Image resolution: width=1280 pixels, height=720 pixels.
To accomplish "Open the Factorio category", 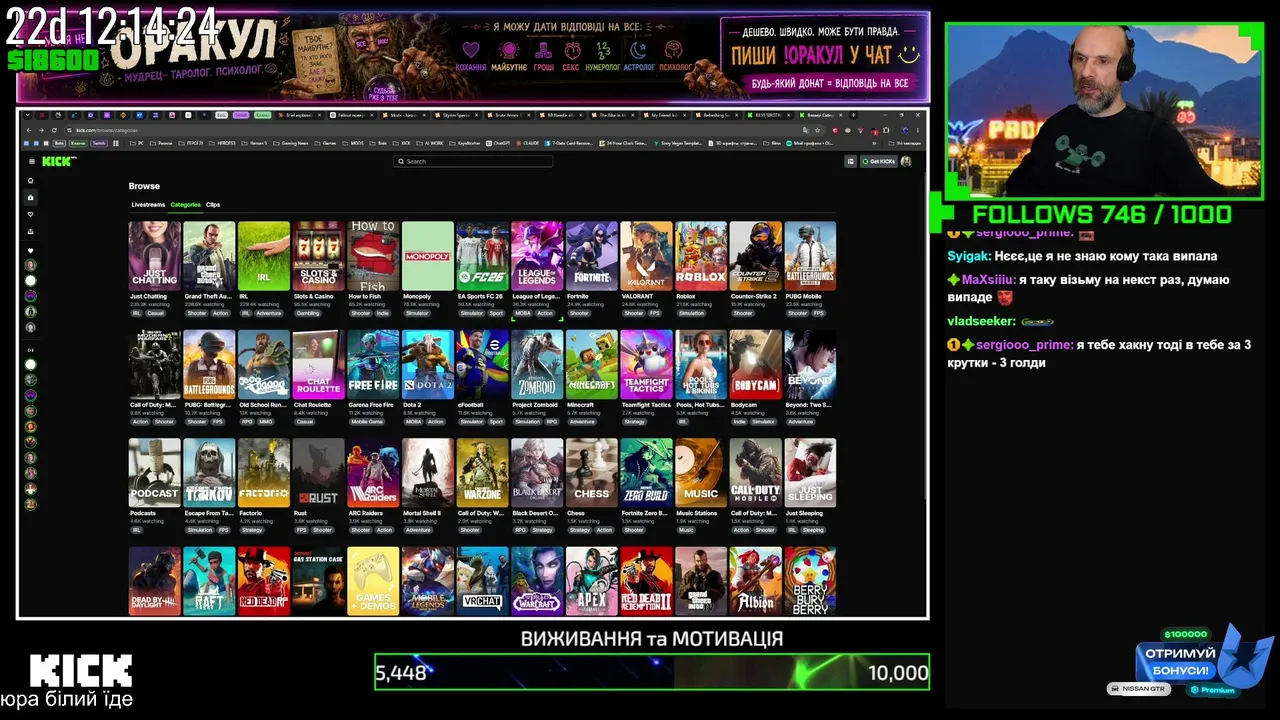I will click(x=264, y=473).
